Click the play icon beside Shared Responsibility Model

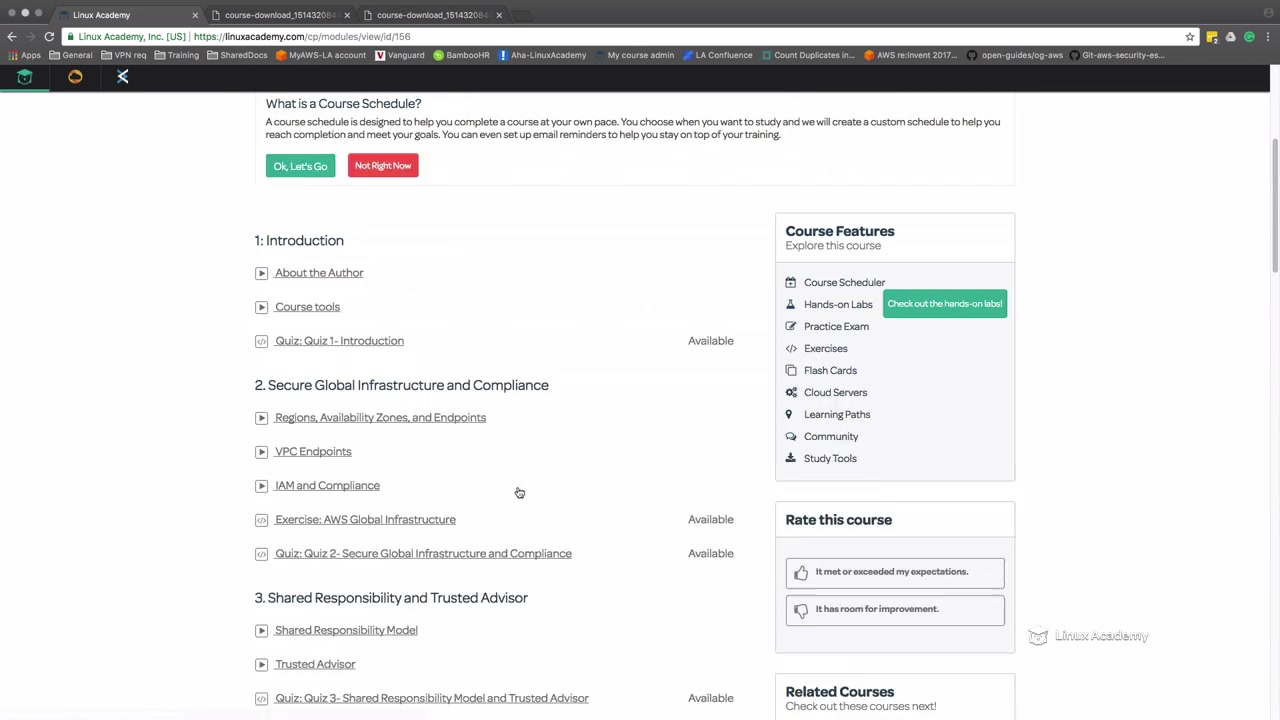pos(261,631)
